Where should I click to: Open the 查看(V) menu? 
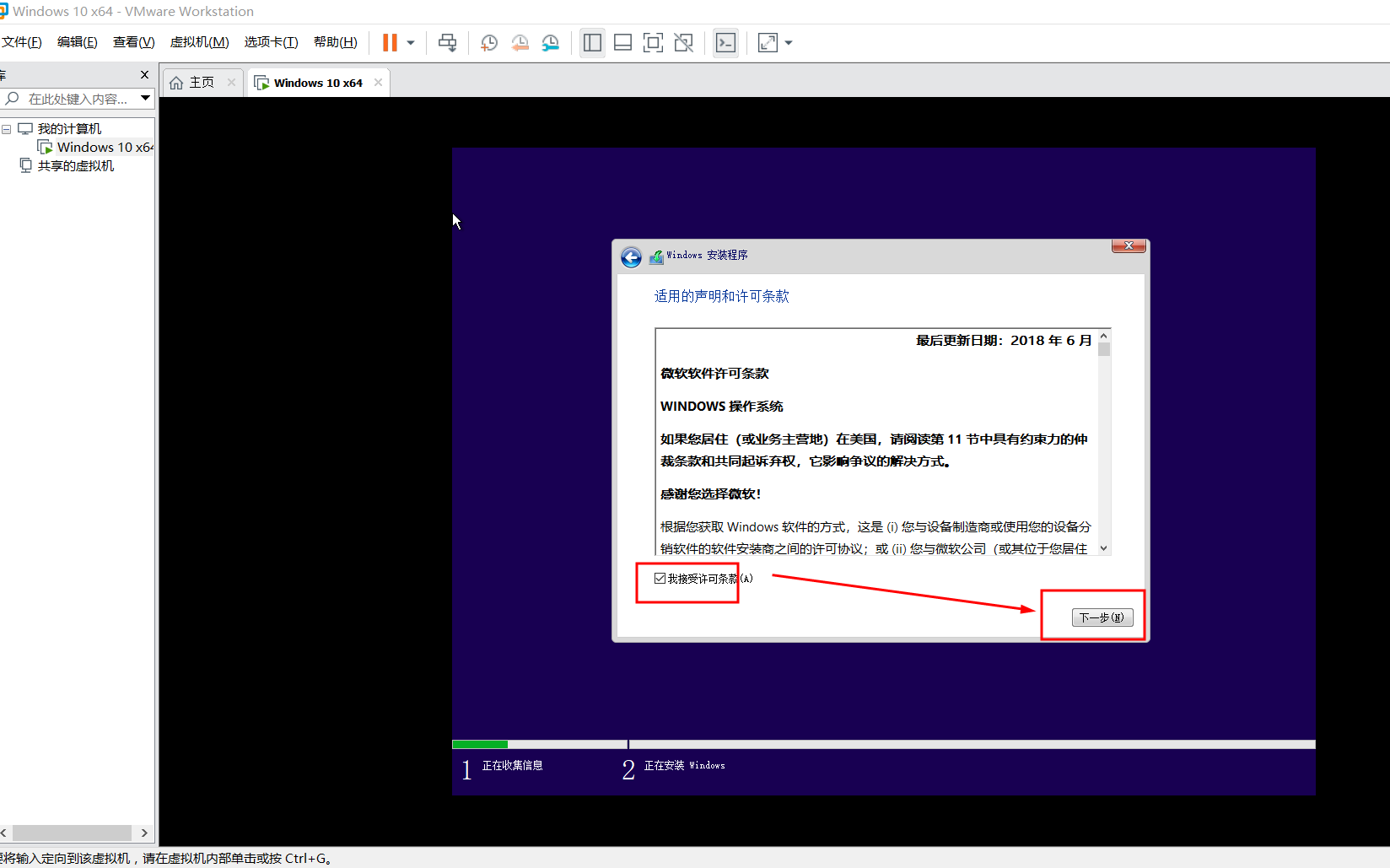134,42
